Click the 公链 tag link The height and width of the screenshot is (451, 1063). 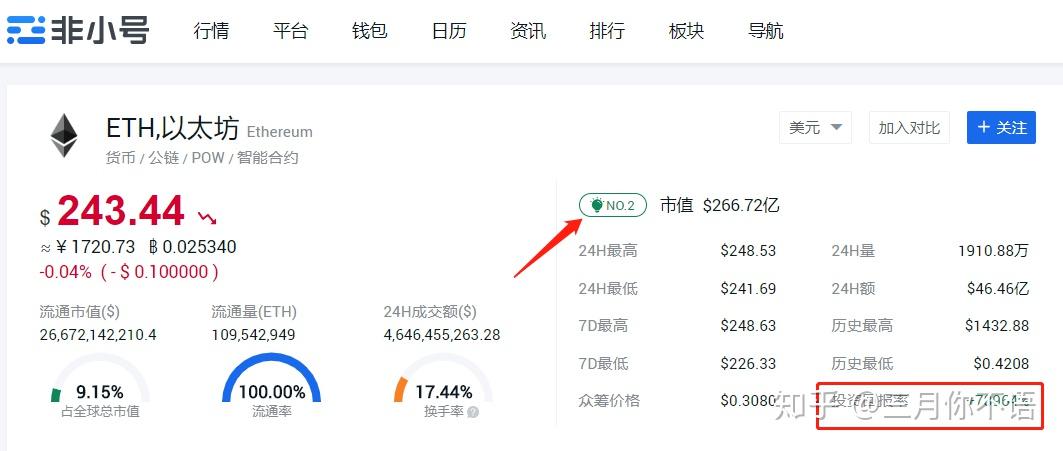[163, 158]
